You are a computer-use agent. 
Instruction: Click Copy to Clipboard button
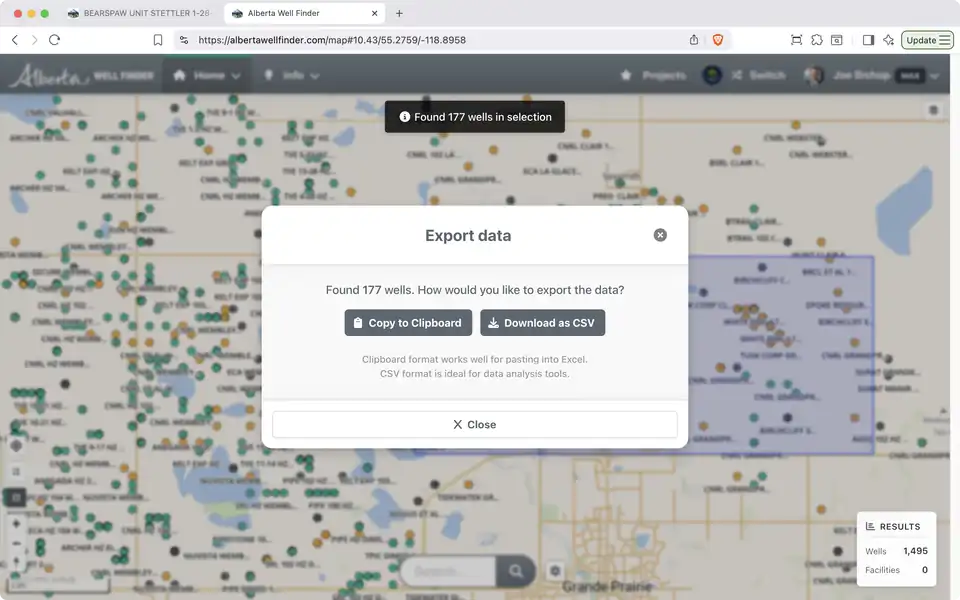pyautogui.click(x=408, y=323)
